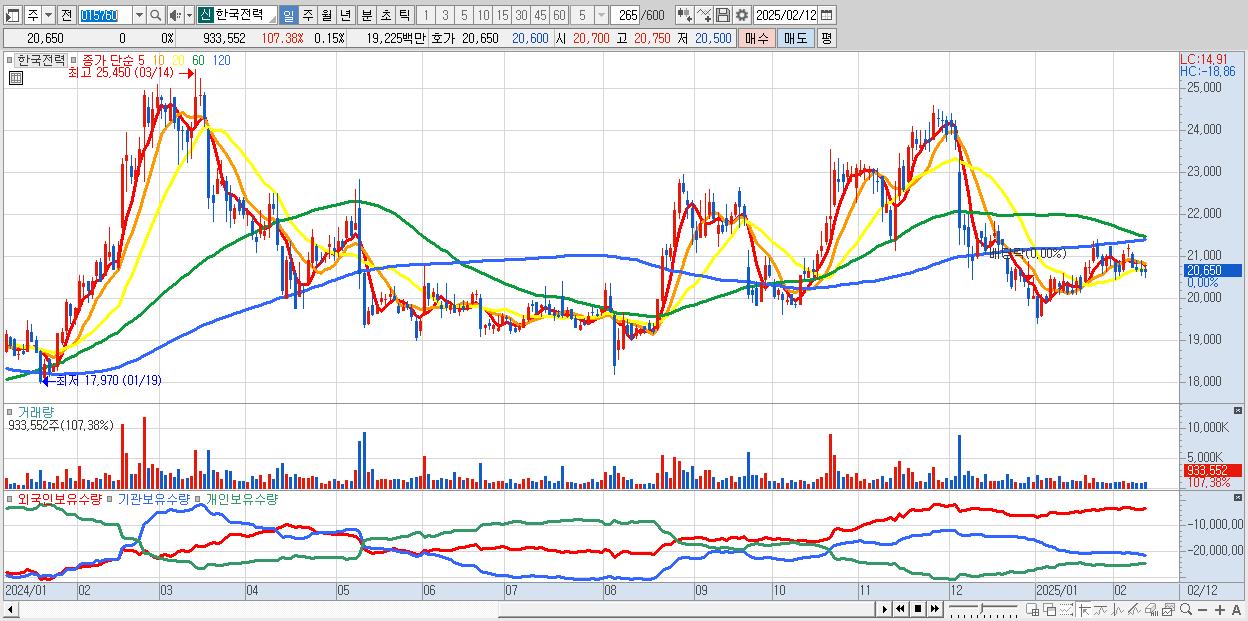
Task: Select the 월 monthly chart period
Action: pyautogui.click(x=326, y=15)
